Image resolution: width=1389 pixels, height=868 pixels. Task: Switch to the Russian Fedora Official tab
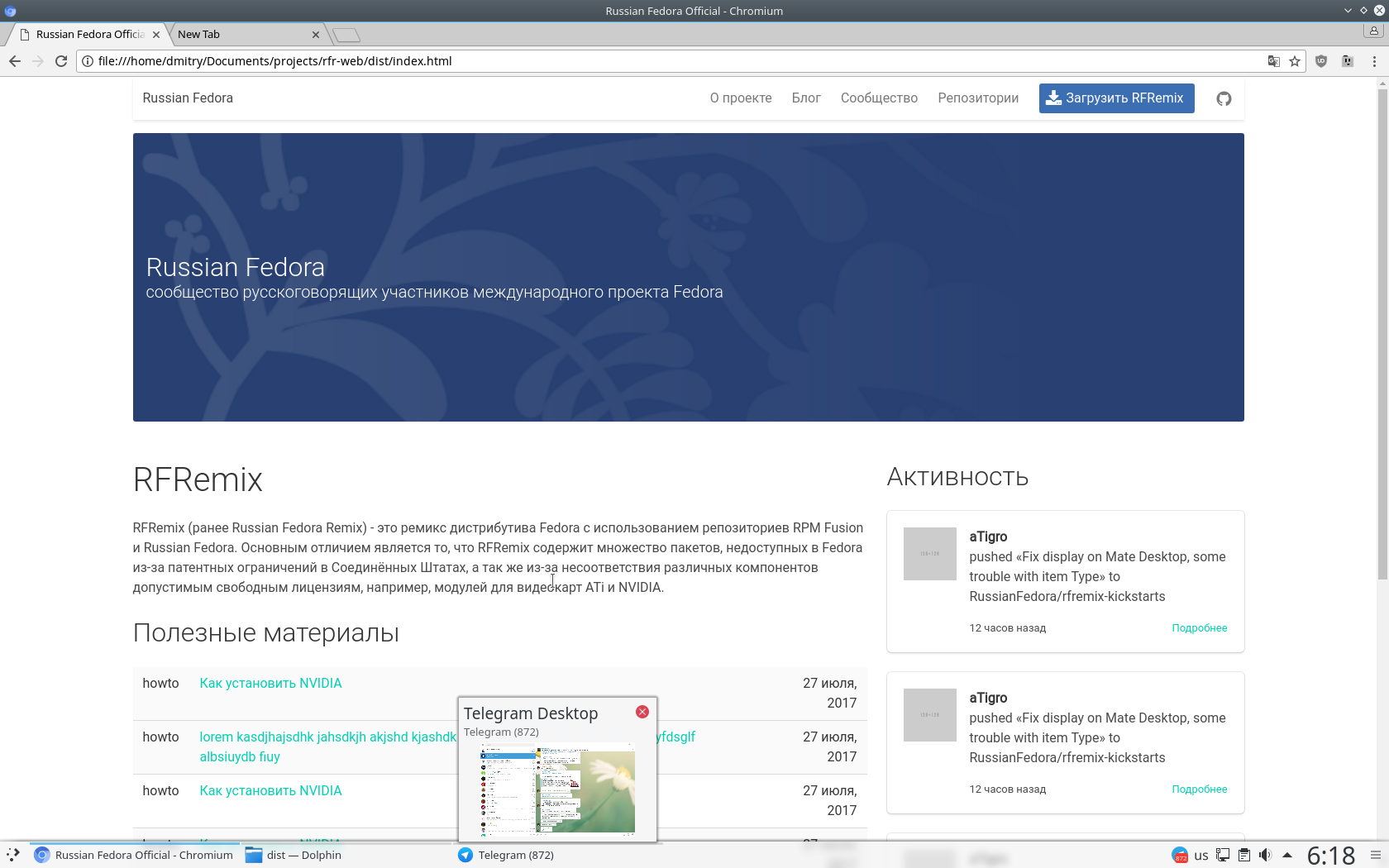(x=88, y=35)
